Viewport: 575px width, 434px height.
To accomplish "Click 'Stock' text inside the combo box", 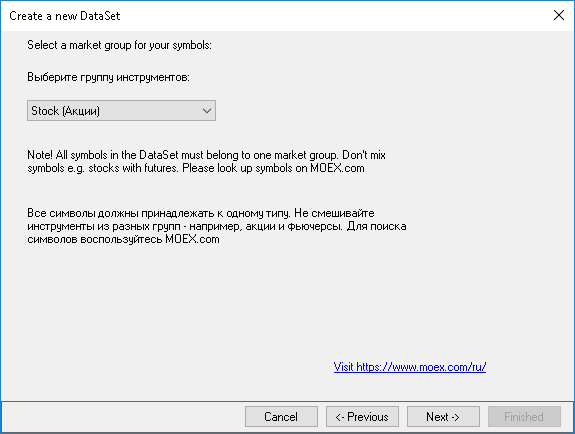I will click(45, 111).
